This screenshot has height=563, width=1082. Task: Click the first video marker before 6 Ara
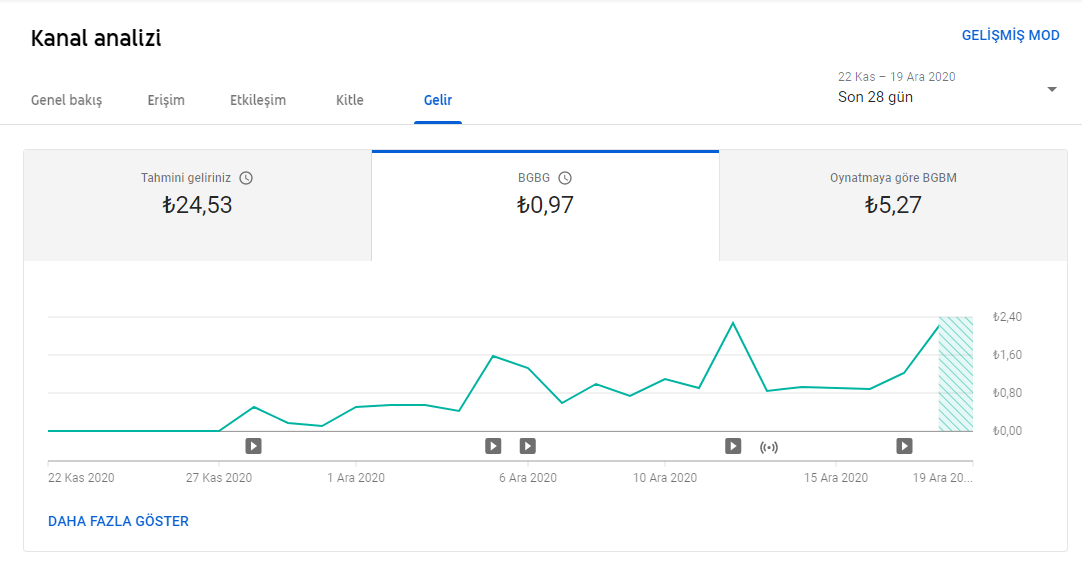[493, 446]
